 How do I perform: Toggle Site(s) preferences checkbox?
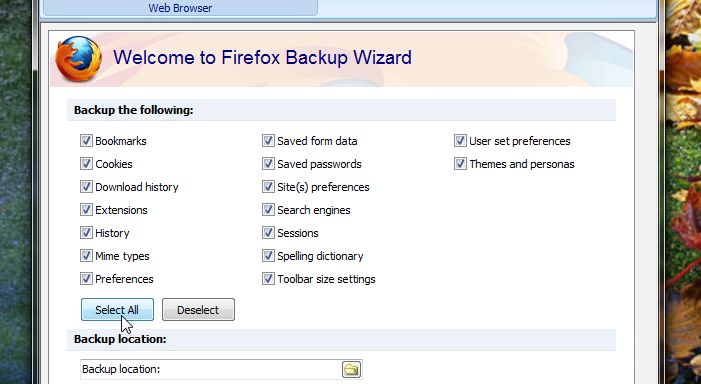click(x=268, y=187)
